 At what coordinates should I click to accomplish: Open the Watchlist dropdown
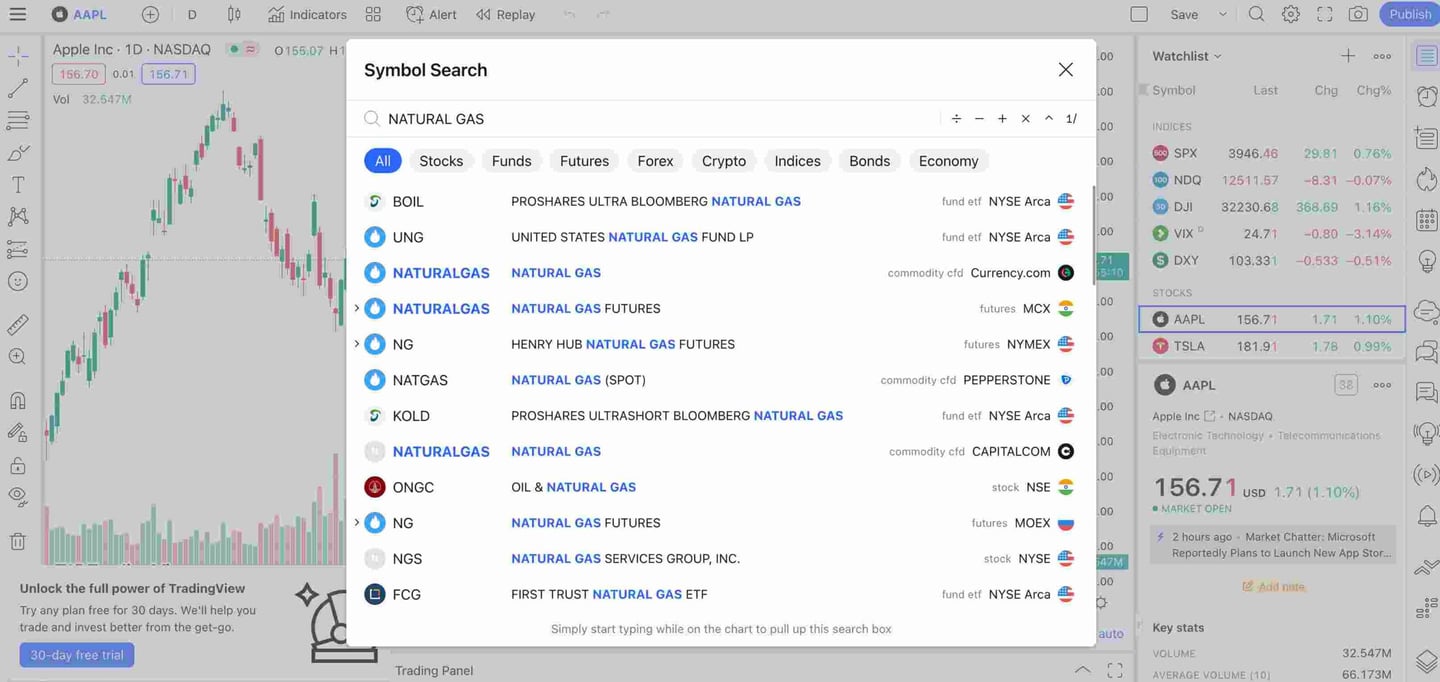[1187, 56]
